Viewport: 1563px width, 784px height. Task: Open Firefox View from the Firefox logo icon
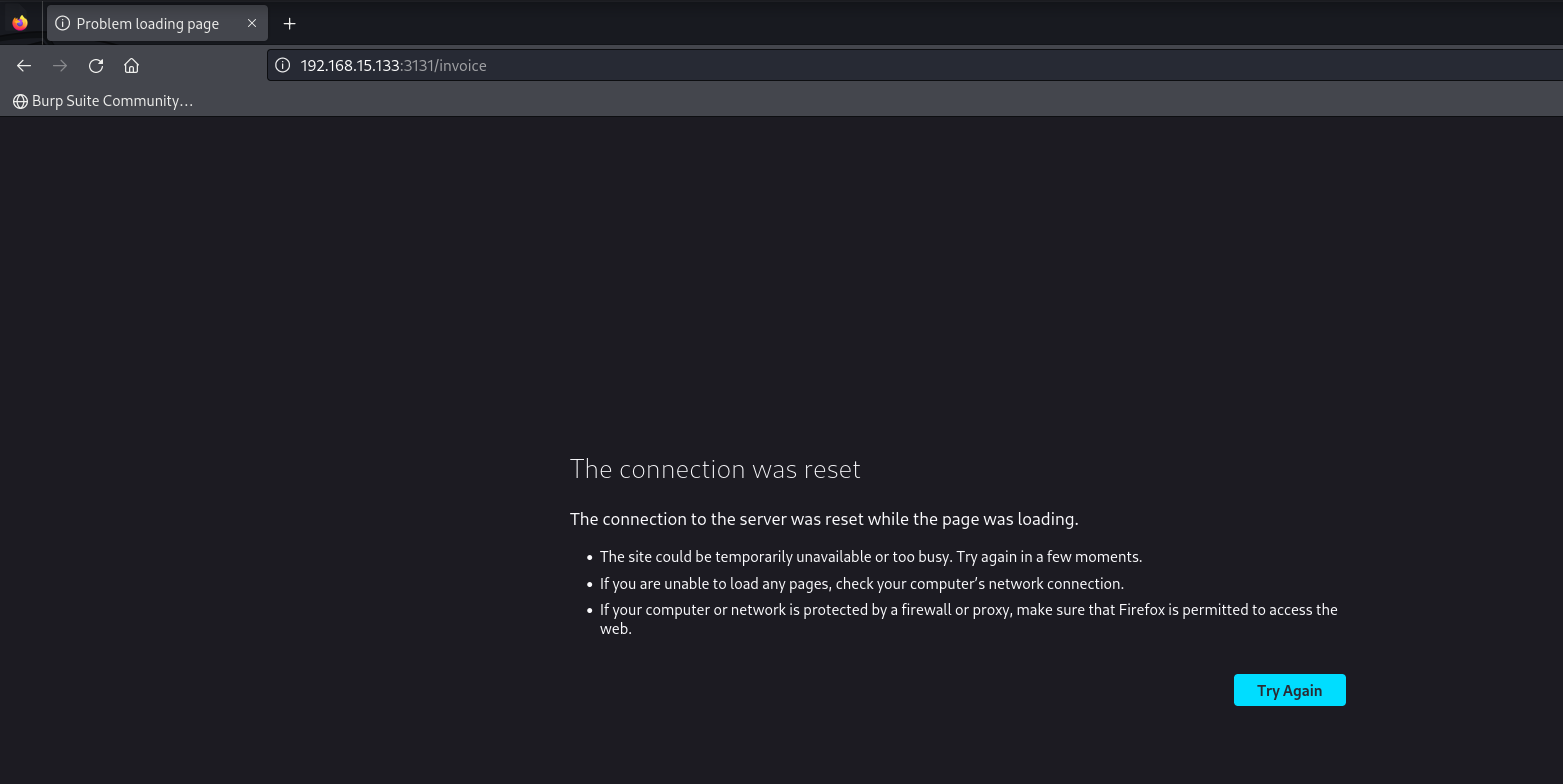tap(20, 23)
